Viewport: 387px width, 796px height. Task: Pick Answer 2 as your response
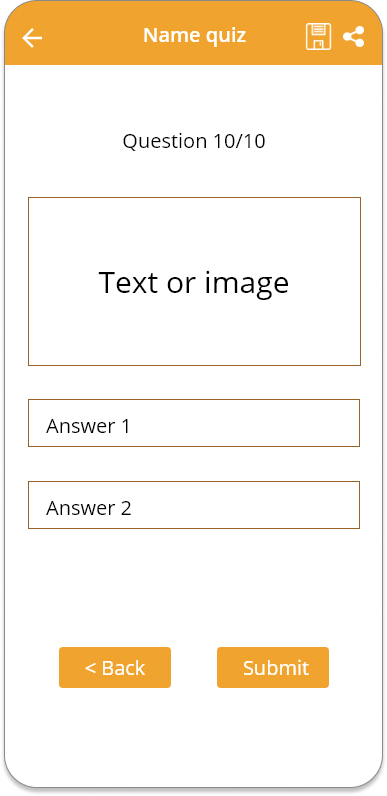tap(194, 505)
